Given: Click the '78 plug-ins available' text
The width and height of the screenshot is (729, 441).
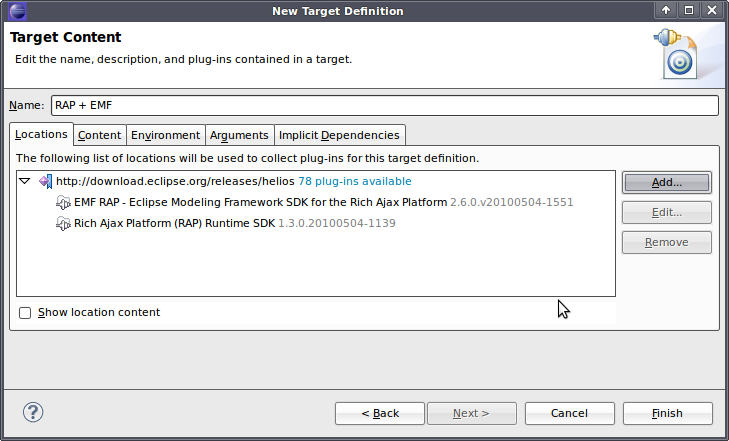Looking at the screenshot, I should coord(355,181).
